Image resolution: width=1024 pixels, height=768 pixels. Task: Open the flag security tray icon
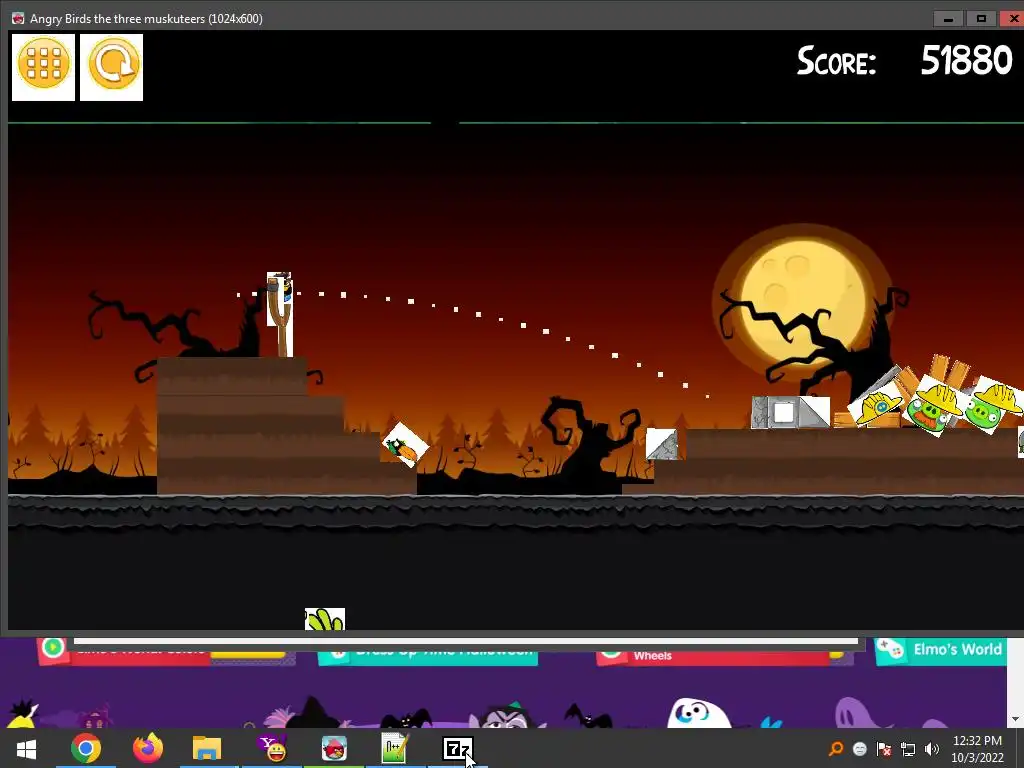[884, 749]
